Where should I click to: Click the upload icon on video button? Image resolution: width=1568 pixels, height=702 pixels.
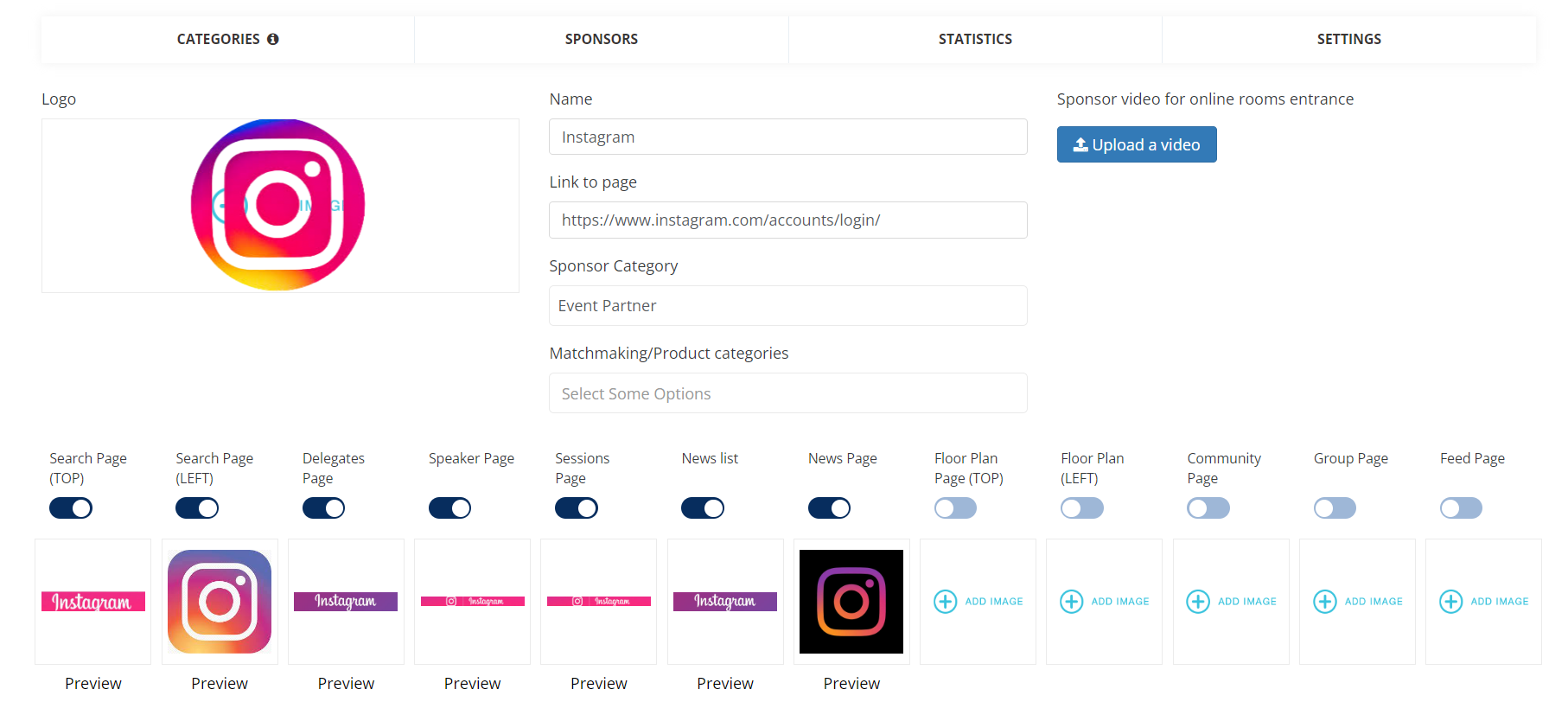(x=1080, y=145)
